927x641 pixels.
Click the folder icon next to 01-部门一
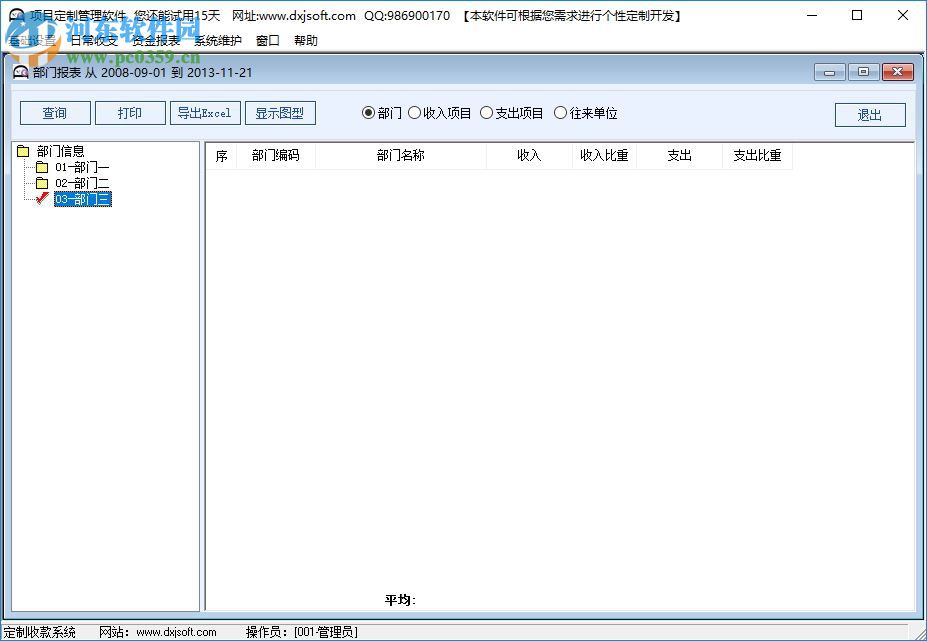coord(41,167)
